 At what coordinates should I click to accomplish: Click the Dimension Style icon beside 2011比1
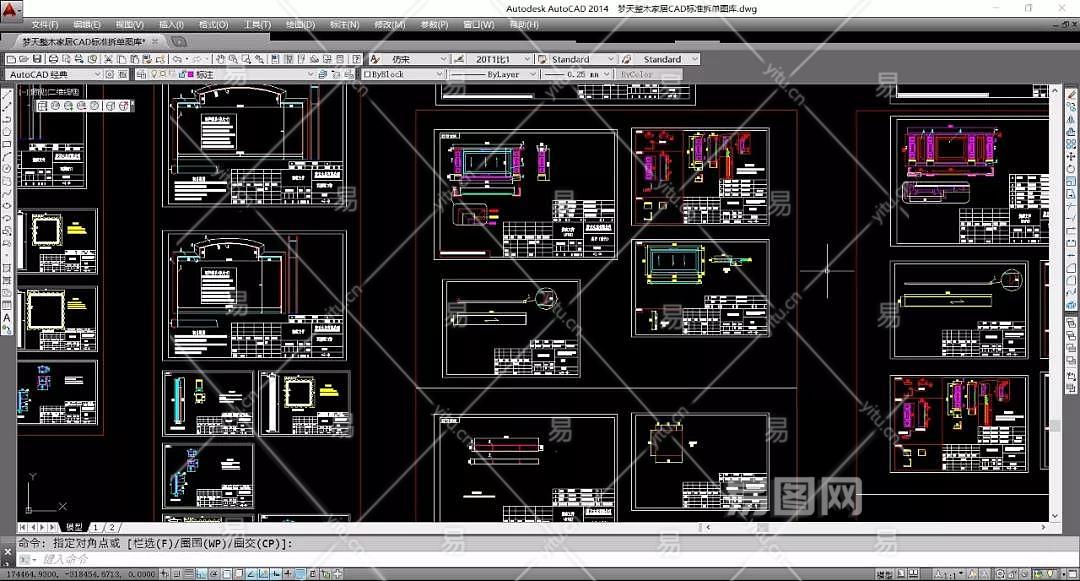point(459,59)
